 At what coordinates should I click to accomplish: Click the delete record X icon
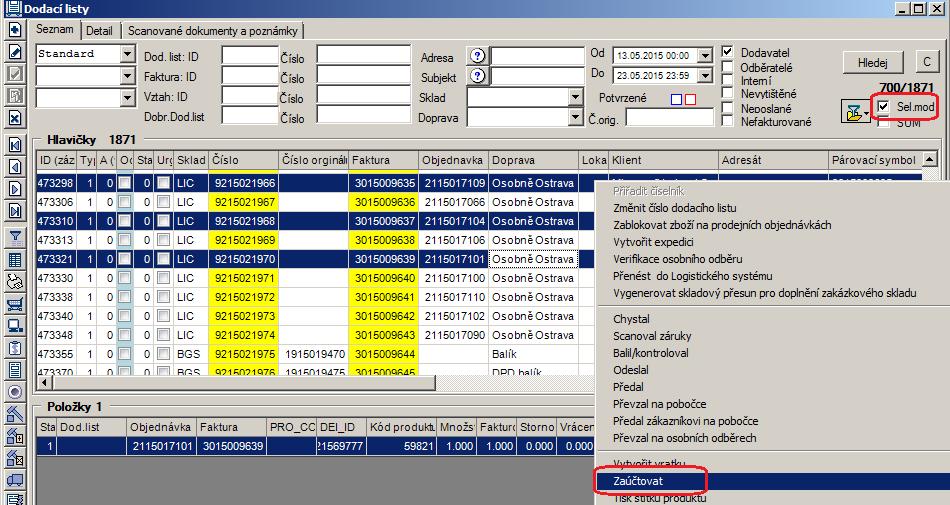pyautogui.click(x=15, y=117)
